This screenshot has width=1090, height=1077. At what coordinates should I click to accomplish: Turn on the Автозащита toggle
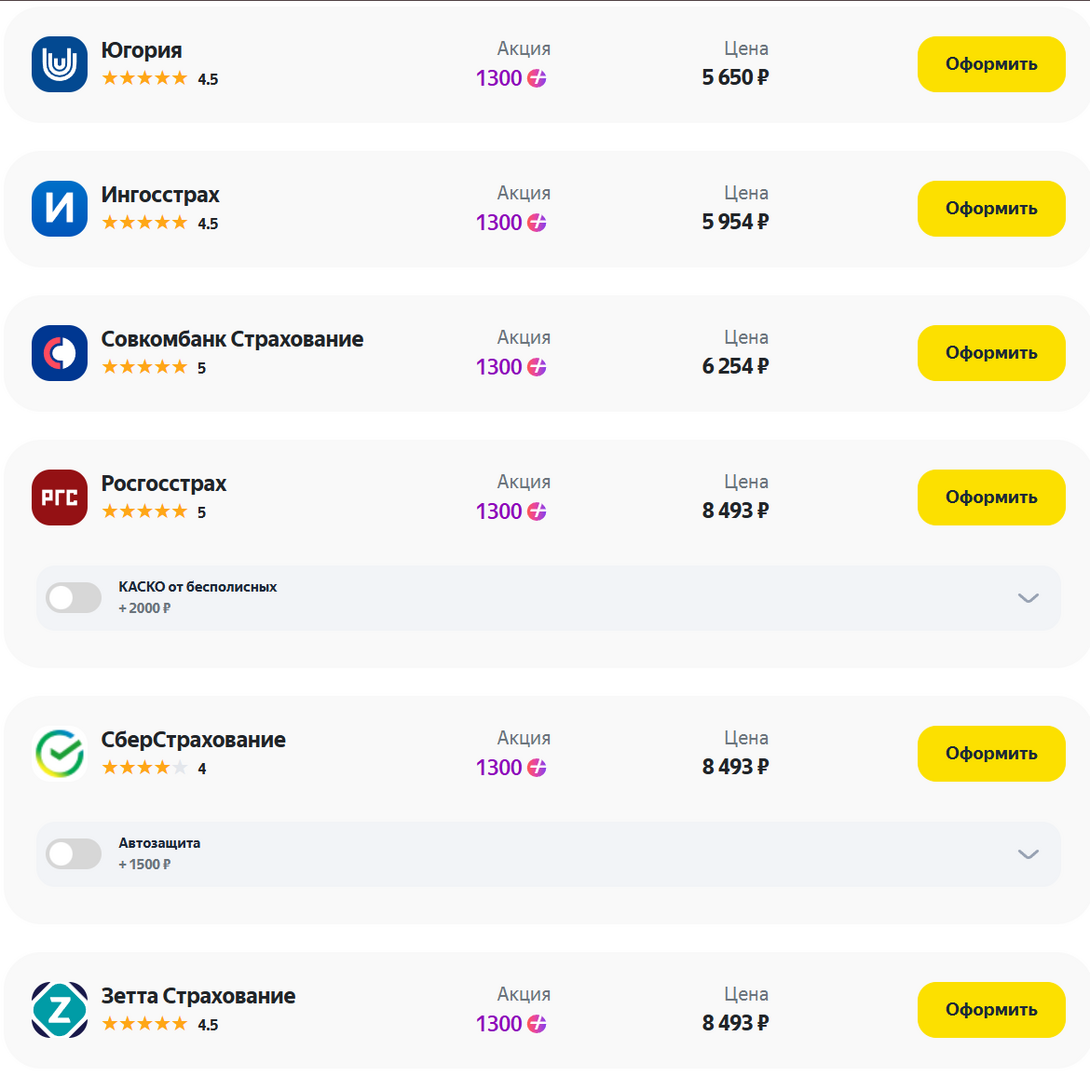(x=74, y=854)
